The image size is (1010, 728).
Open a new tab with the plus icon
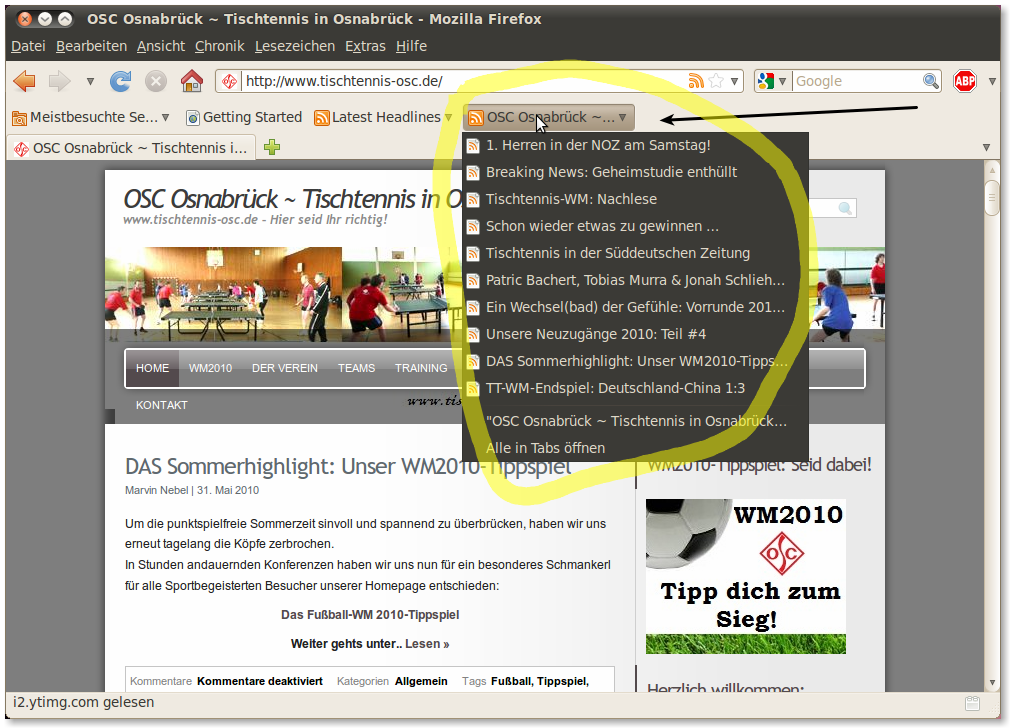coord(272,148)
